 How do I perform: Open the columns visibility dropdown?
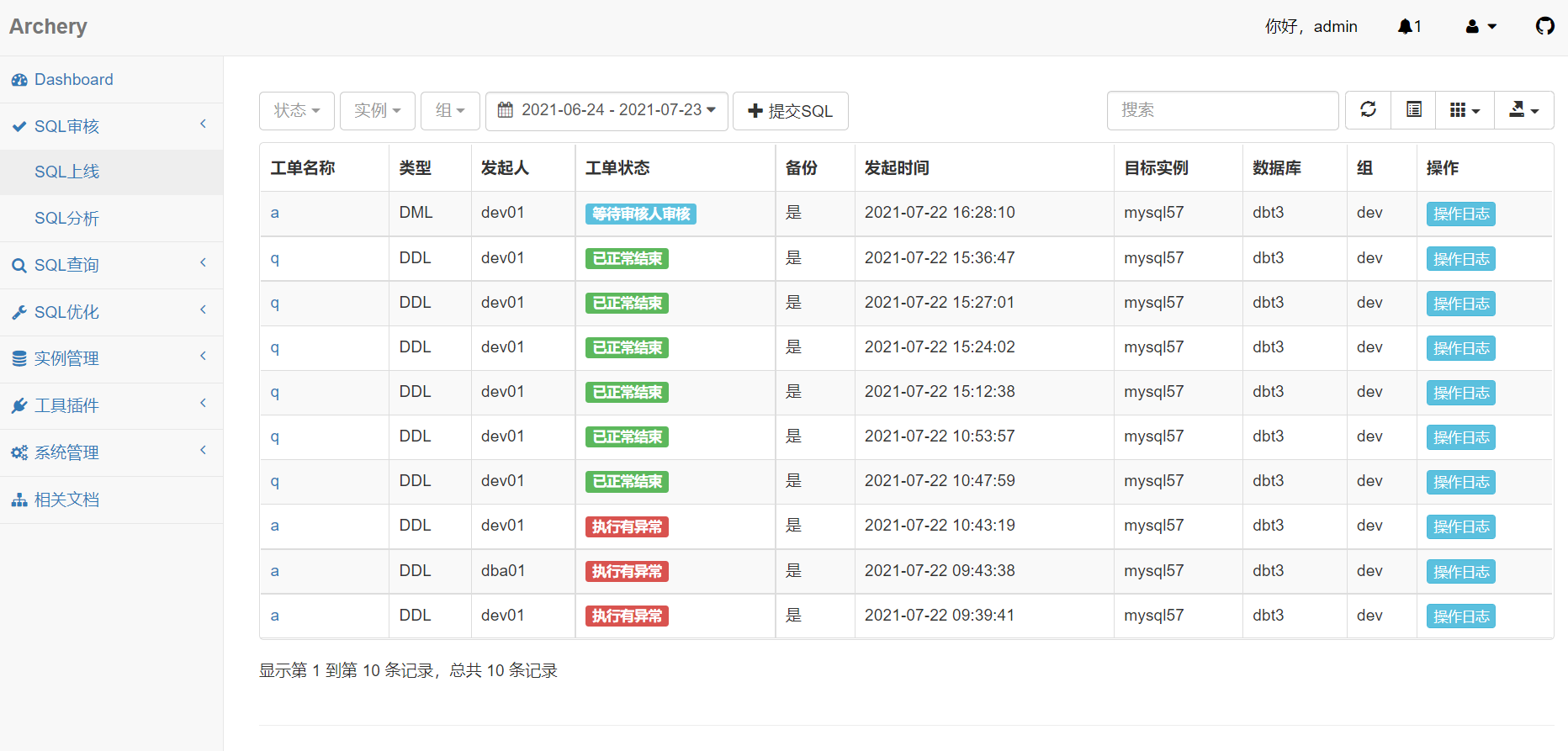[1465, 110]
